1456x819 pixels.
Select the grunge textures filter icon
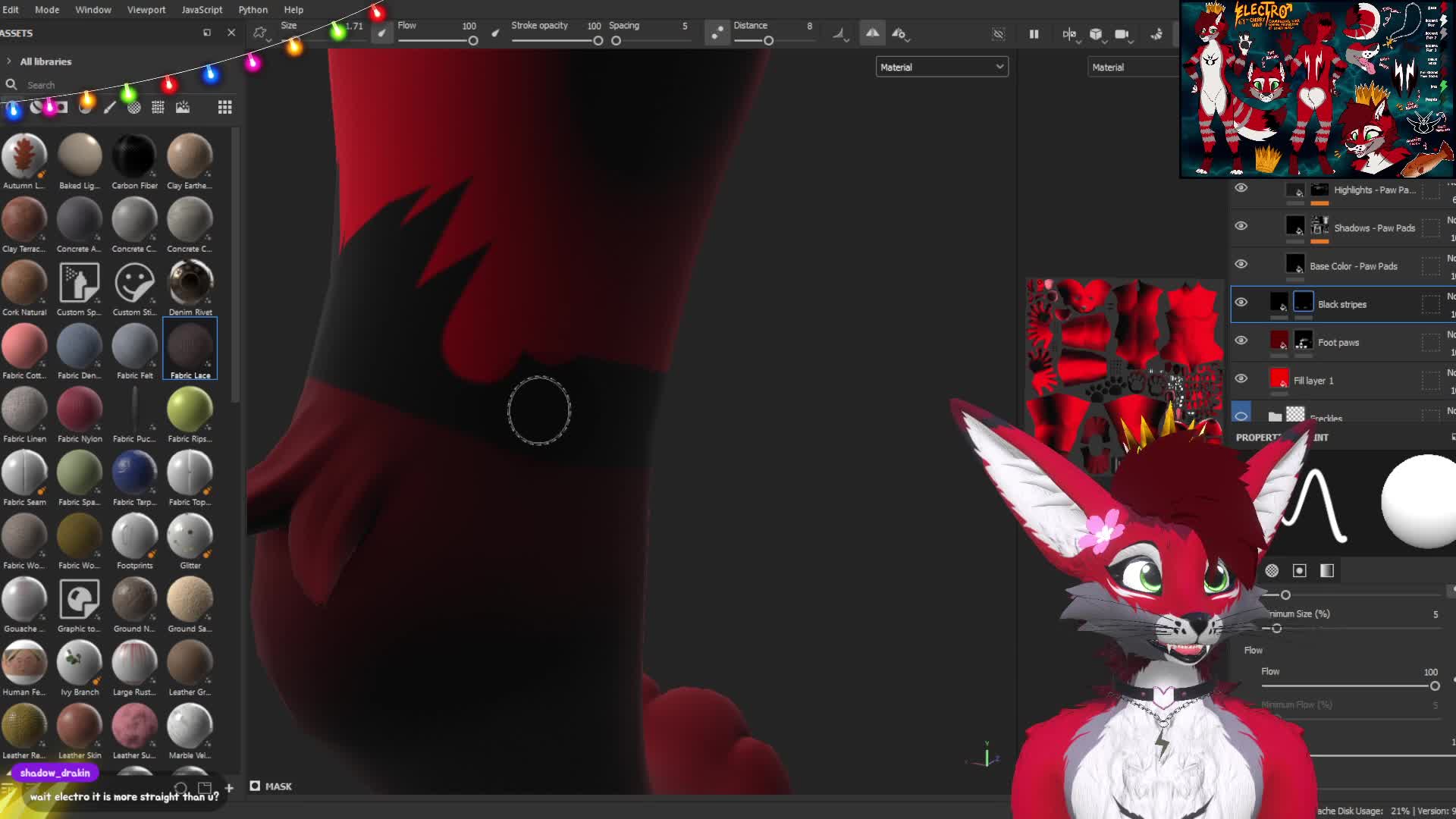pos(158,108)
